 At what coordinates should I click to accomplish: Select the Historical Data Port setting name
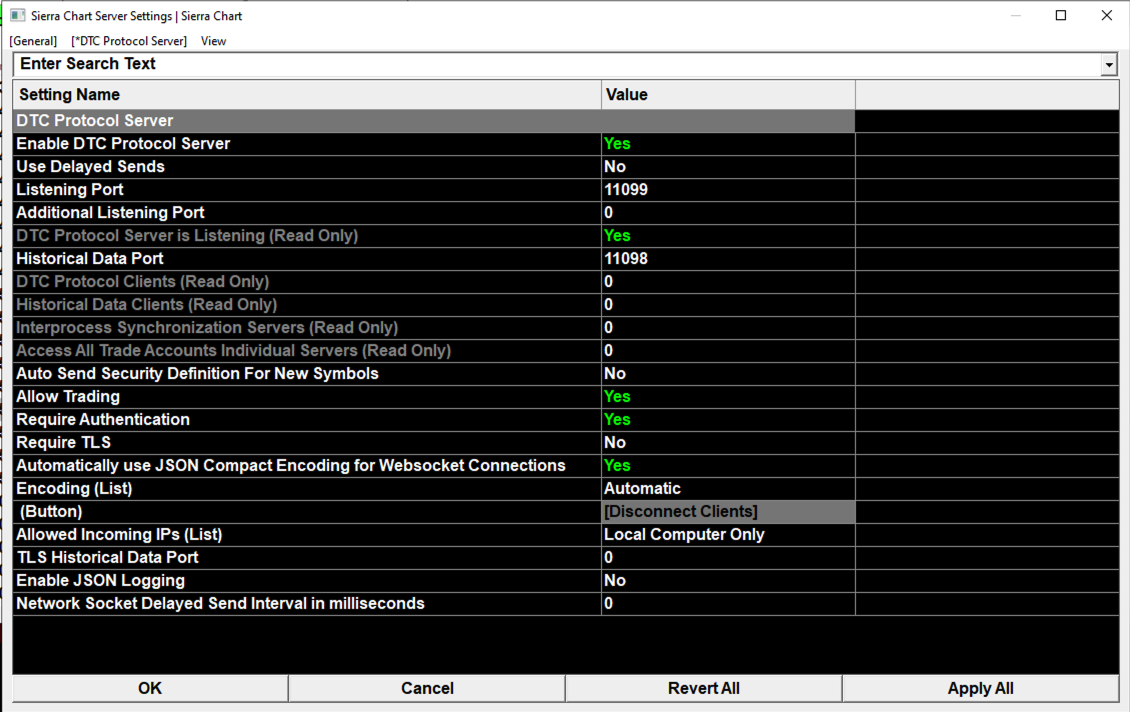point(89,259)
